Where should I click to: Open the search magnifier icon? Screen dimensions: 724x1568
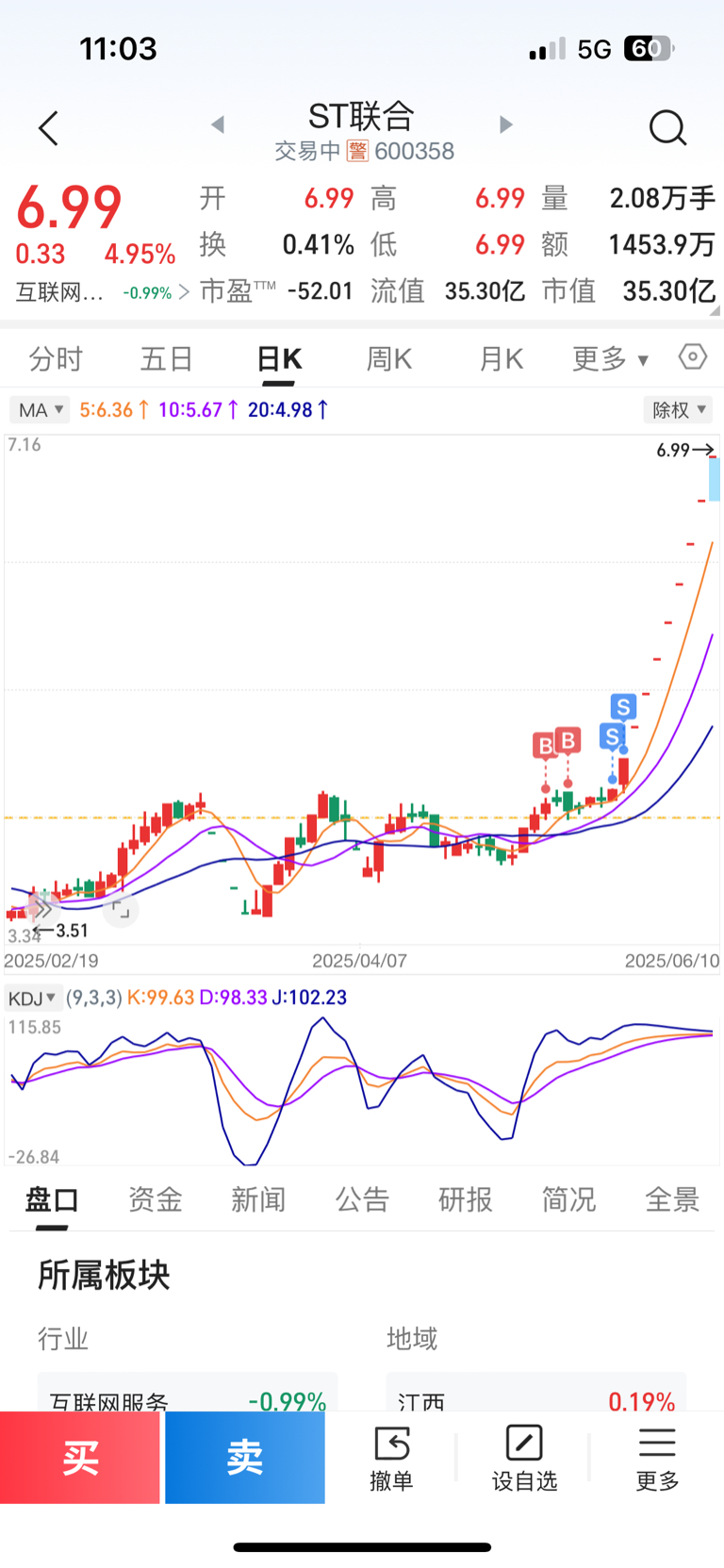point(667,127)
